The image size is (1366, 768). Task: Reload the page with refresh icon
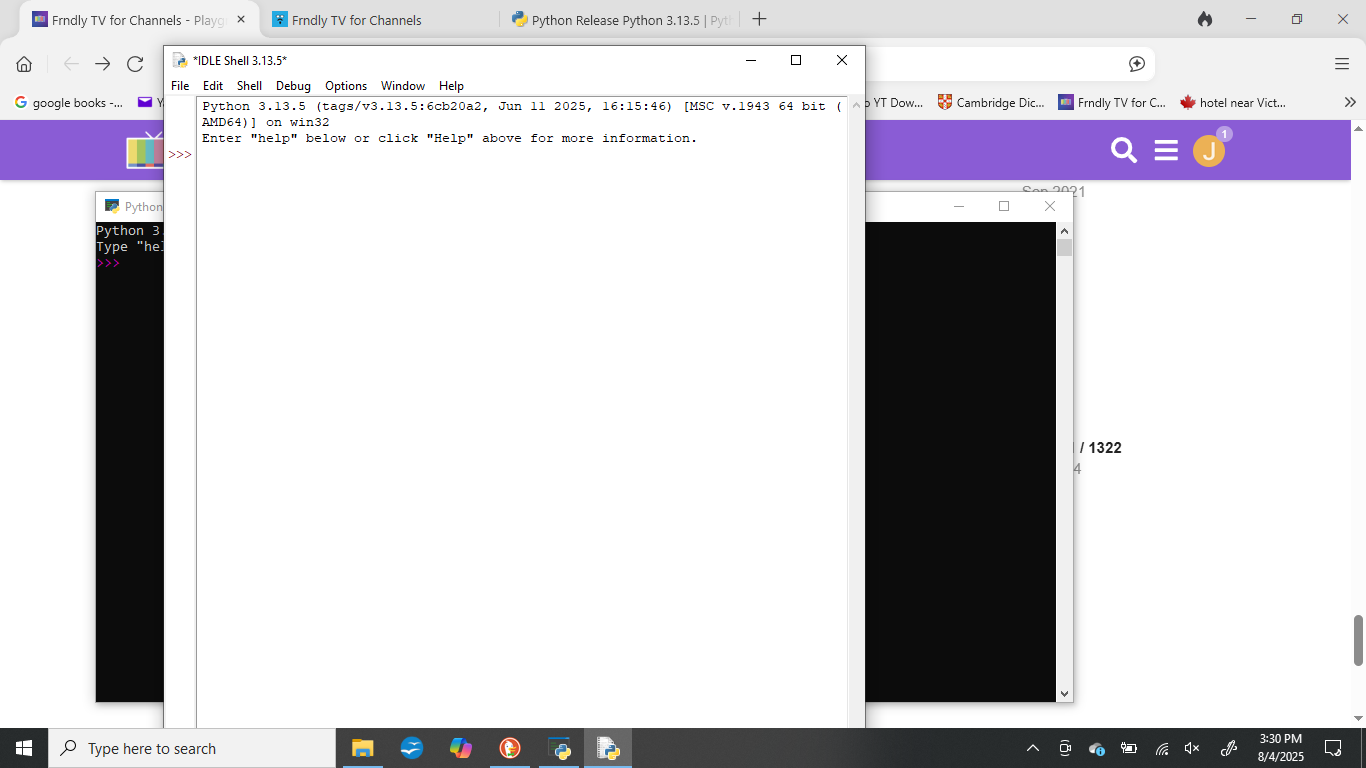tap(135, 64)
